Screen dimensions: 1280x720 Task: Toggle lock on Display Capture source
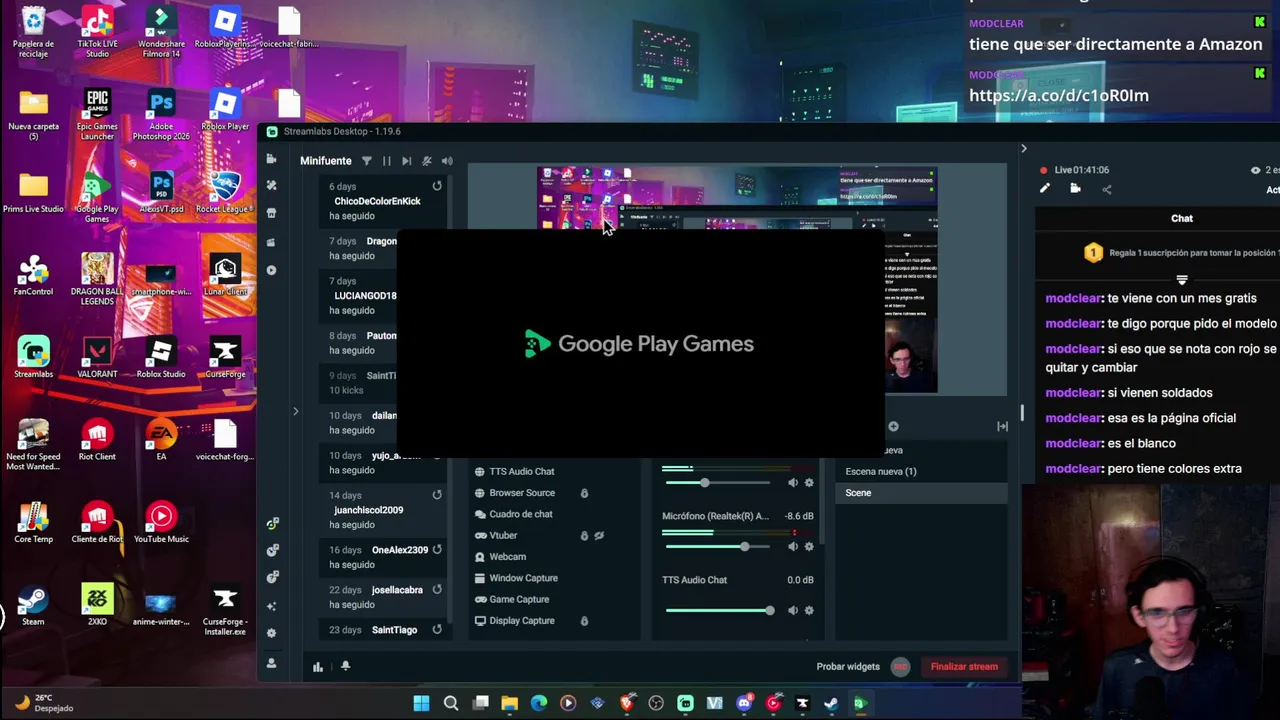pos(584,621)
